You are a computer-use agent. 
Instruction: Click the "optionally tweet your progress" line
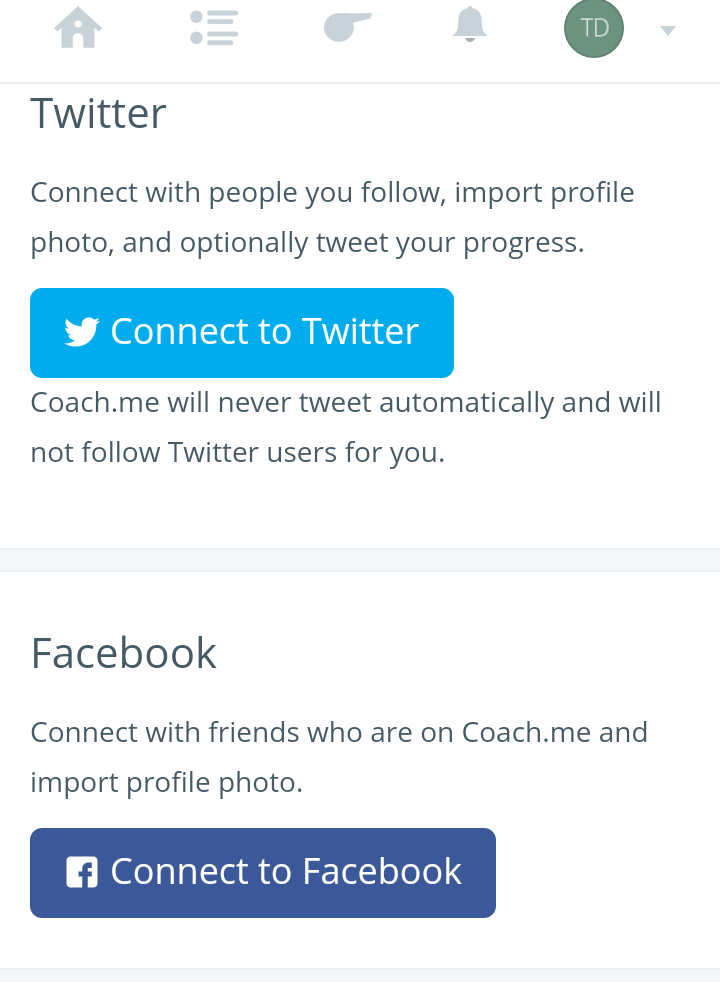pos(307,242)
